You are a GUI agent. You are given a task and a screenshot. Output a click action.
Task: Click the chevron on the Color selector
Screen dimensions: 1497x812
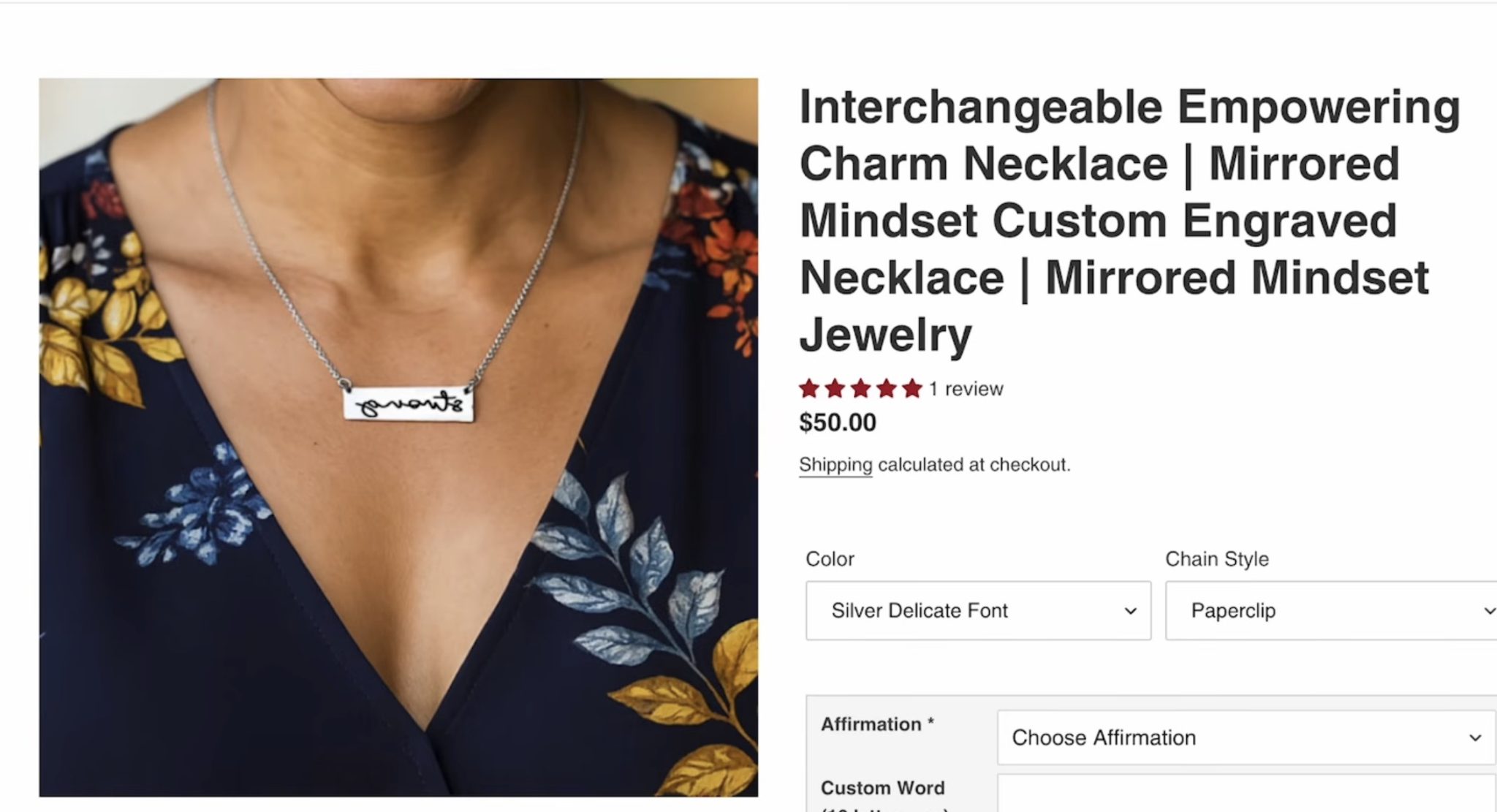point(1132,610)
